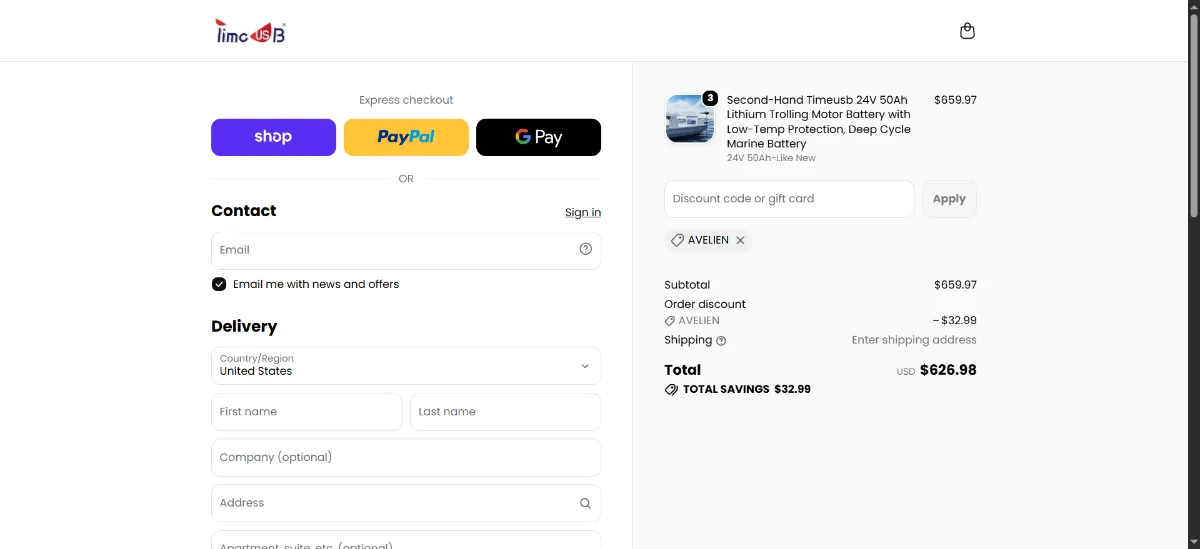Viewport: 1200px width, 549px height.
Task: Click the email help question icon
Action: click(x=586, y=249)
